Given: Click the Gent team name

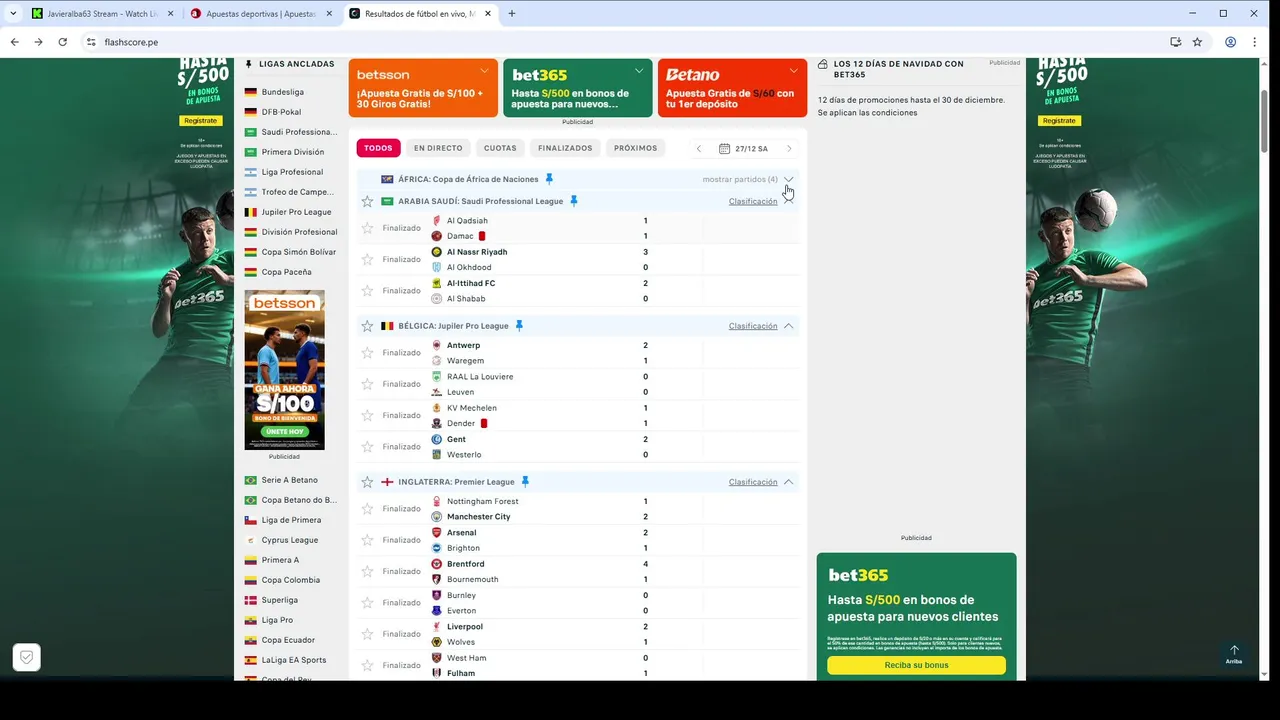Looking at the screenshot, I should pyautogui.click(x=456, y=439).
